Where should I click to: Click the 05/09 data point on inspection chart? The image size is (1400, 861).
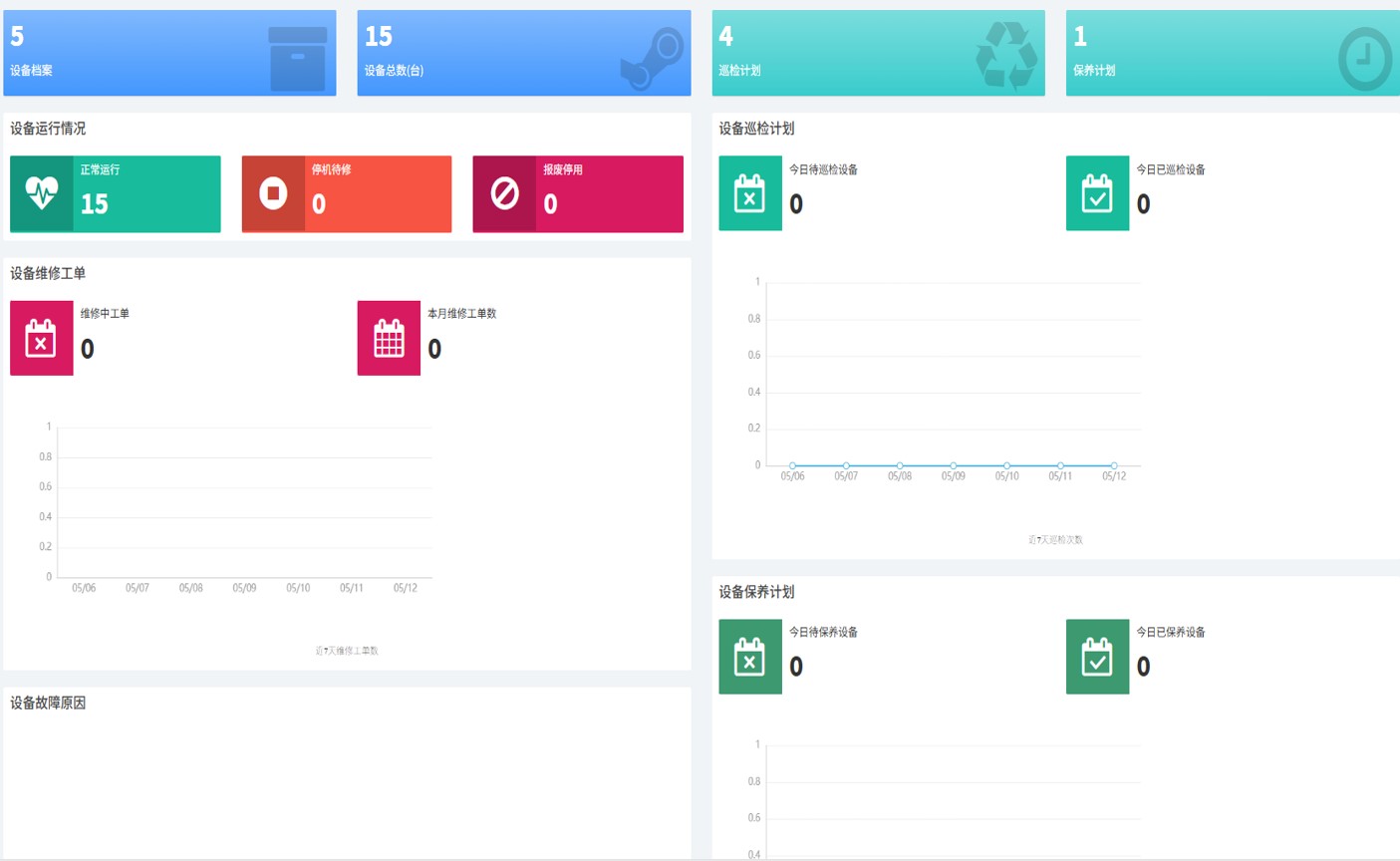point(954,465)
